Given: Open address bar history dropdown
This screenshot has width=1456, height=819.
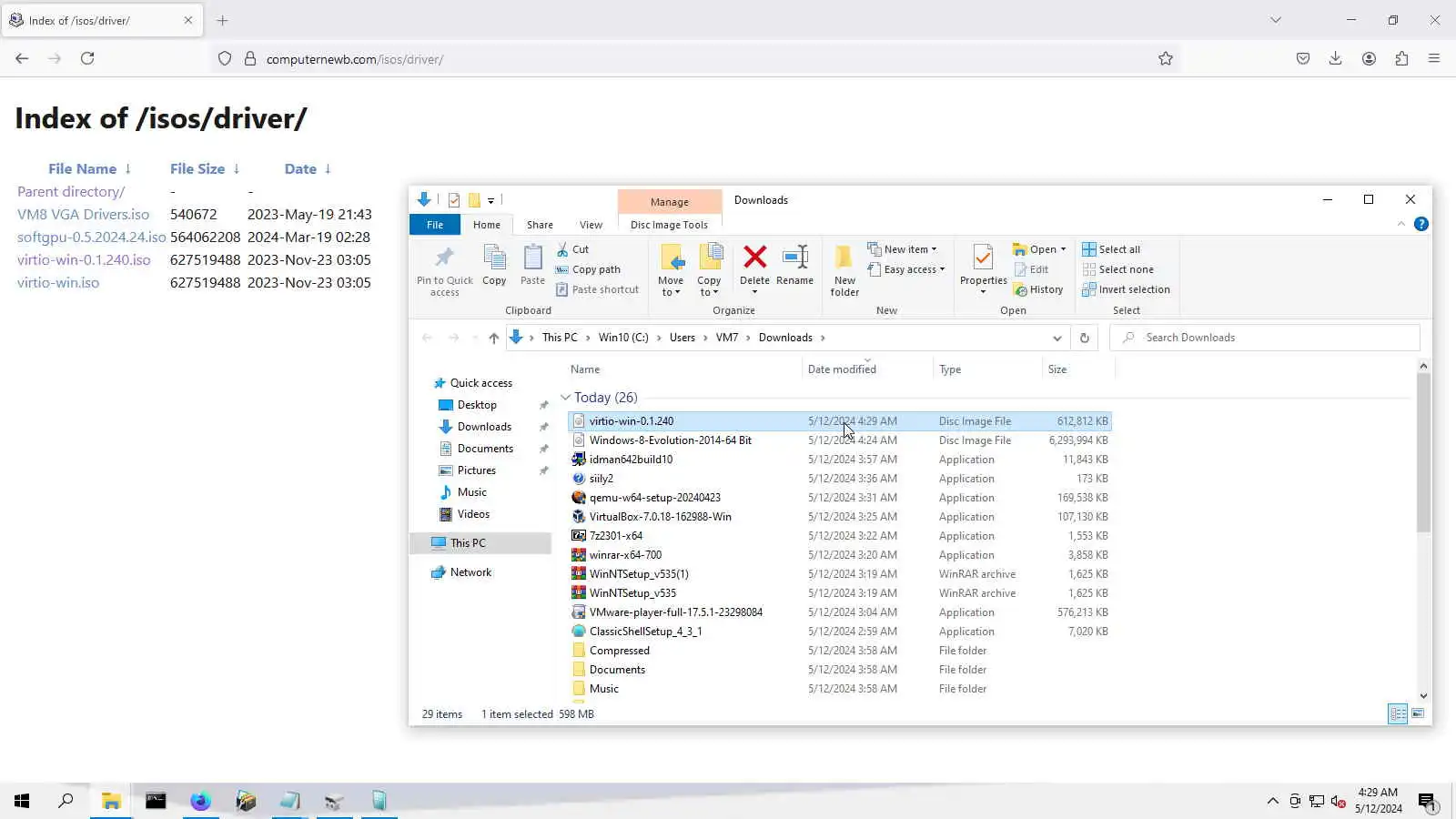Looking at the screenshot, I should (x=1057, y=338).
